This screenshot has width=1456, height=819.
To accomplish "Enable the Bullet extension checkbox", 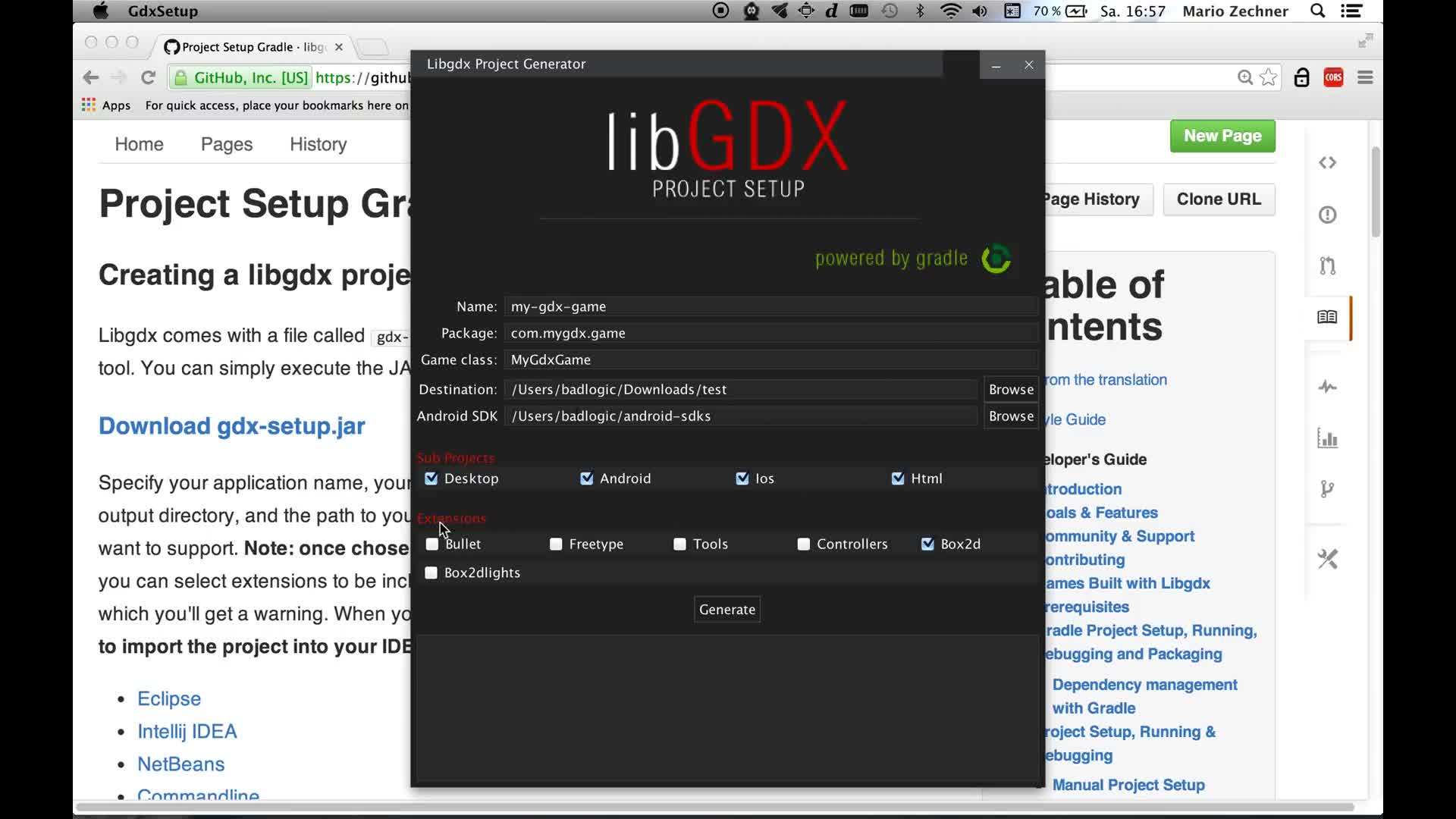I will pyautogui.click(x=432, y=544).
